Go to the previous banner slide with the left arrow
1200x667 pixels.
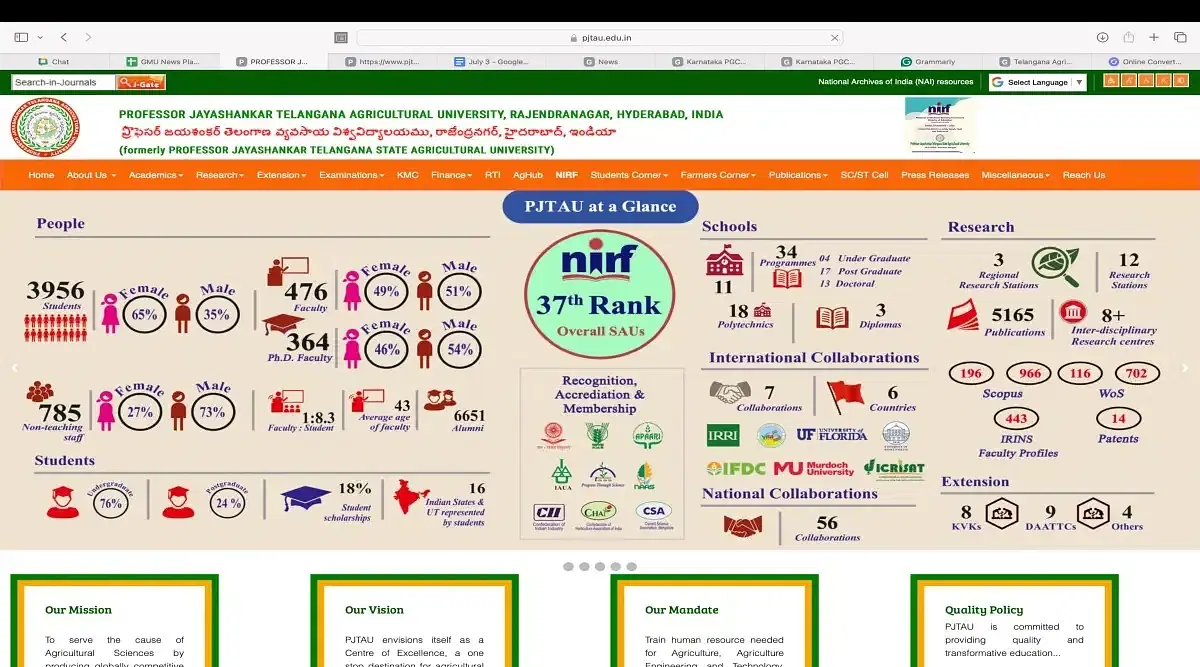[x=14, y=368]
